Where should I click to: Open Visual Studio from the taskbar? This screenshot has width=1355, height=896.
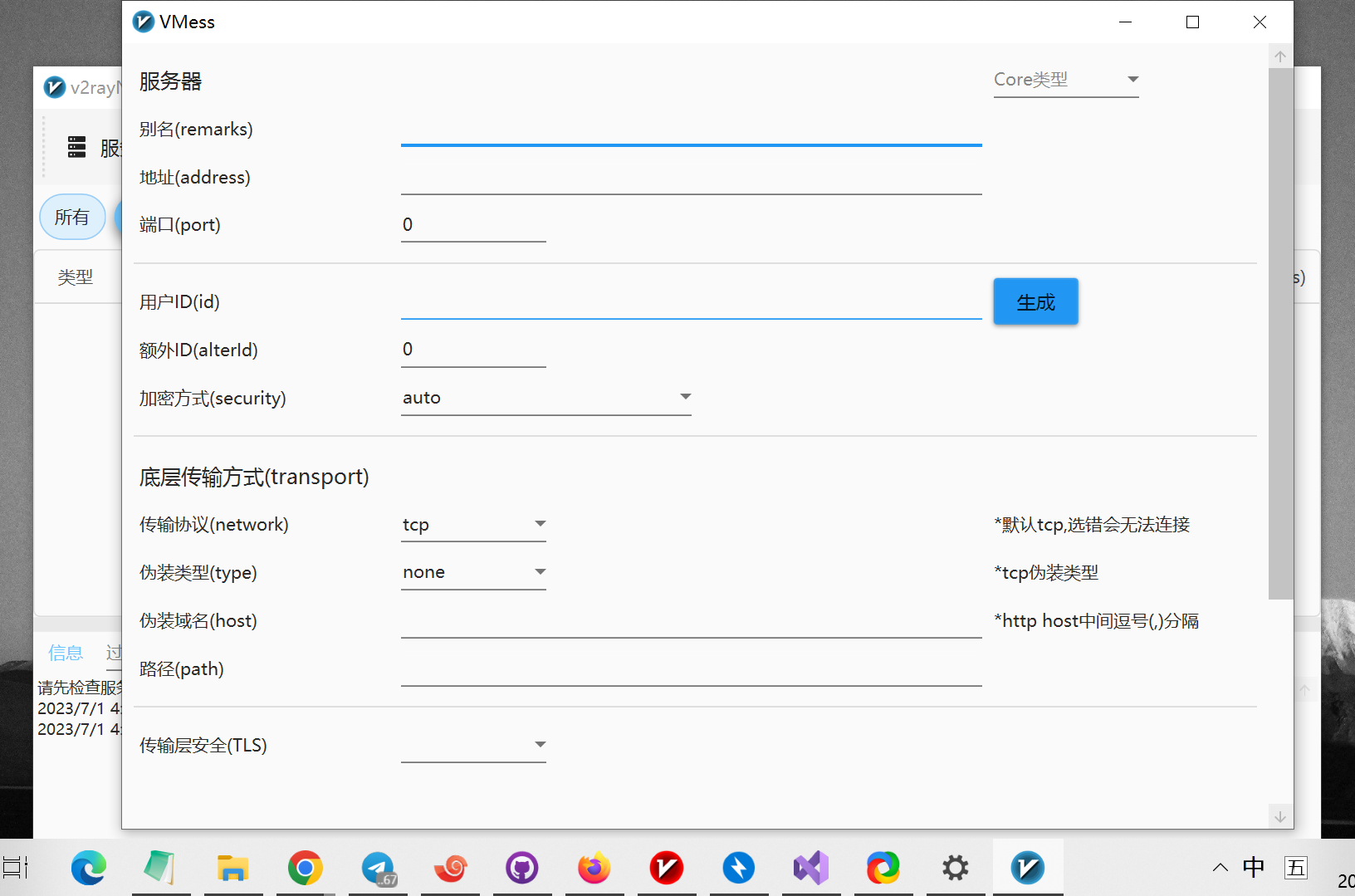(811, 869)
